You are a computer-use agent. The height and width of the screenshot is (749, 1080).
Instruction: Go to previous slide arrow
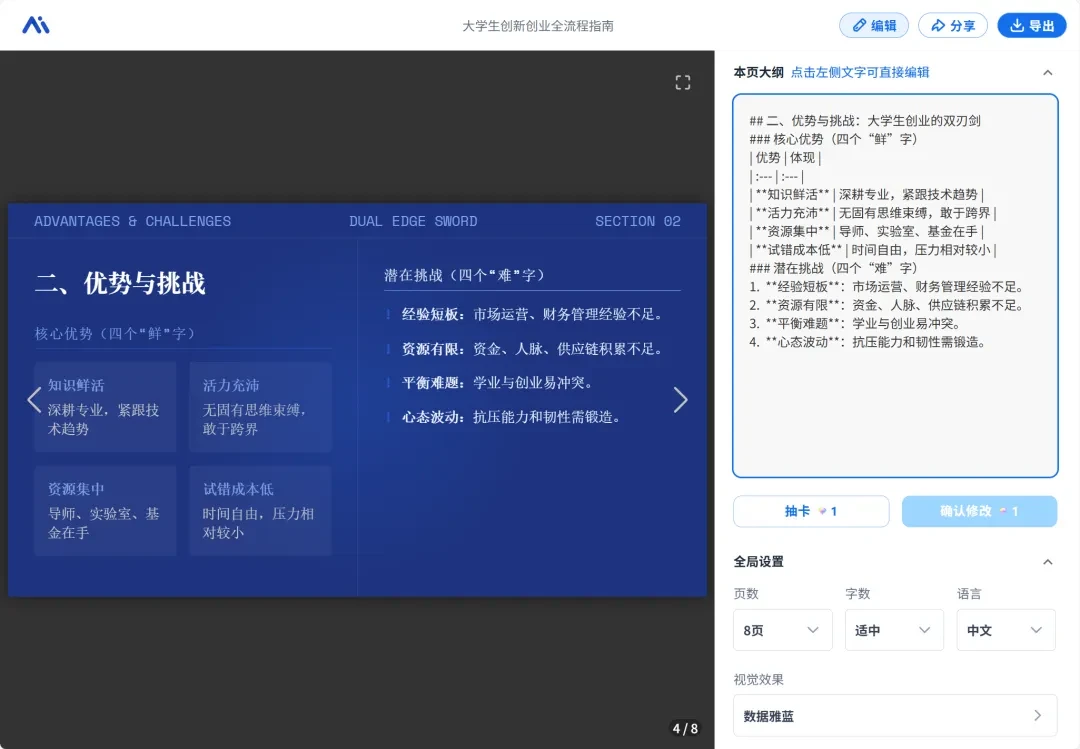(34, 400)
